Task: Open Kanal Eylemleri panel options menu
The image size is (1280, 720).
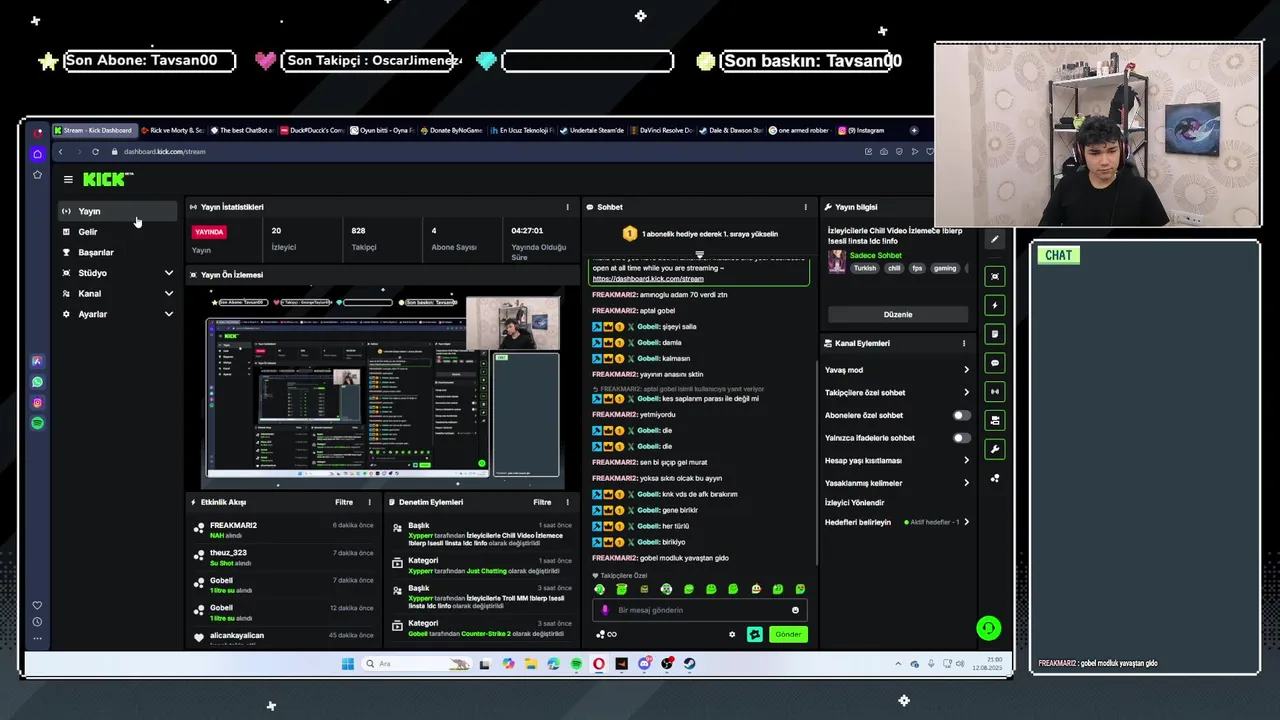Action: pos(964,343)
